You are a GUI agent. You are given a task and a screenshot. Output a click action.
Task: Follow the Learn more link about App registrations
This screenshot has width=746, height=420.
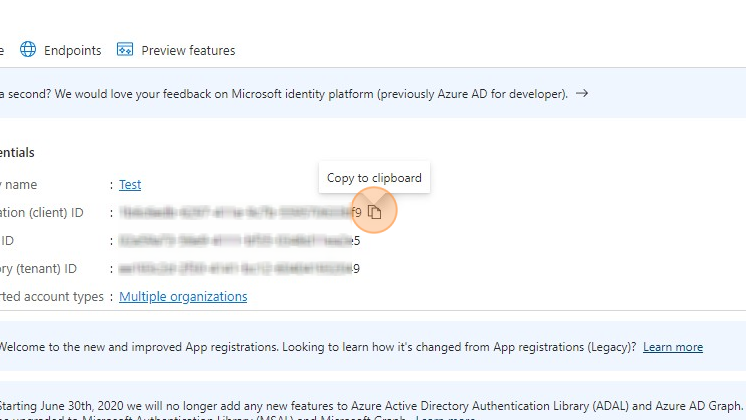pos(672,347)
